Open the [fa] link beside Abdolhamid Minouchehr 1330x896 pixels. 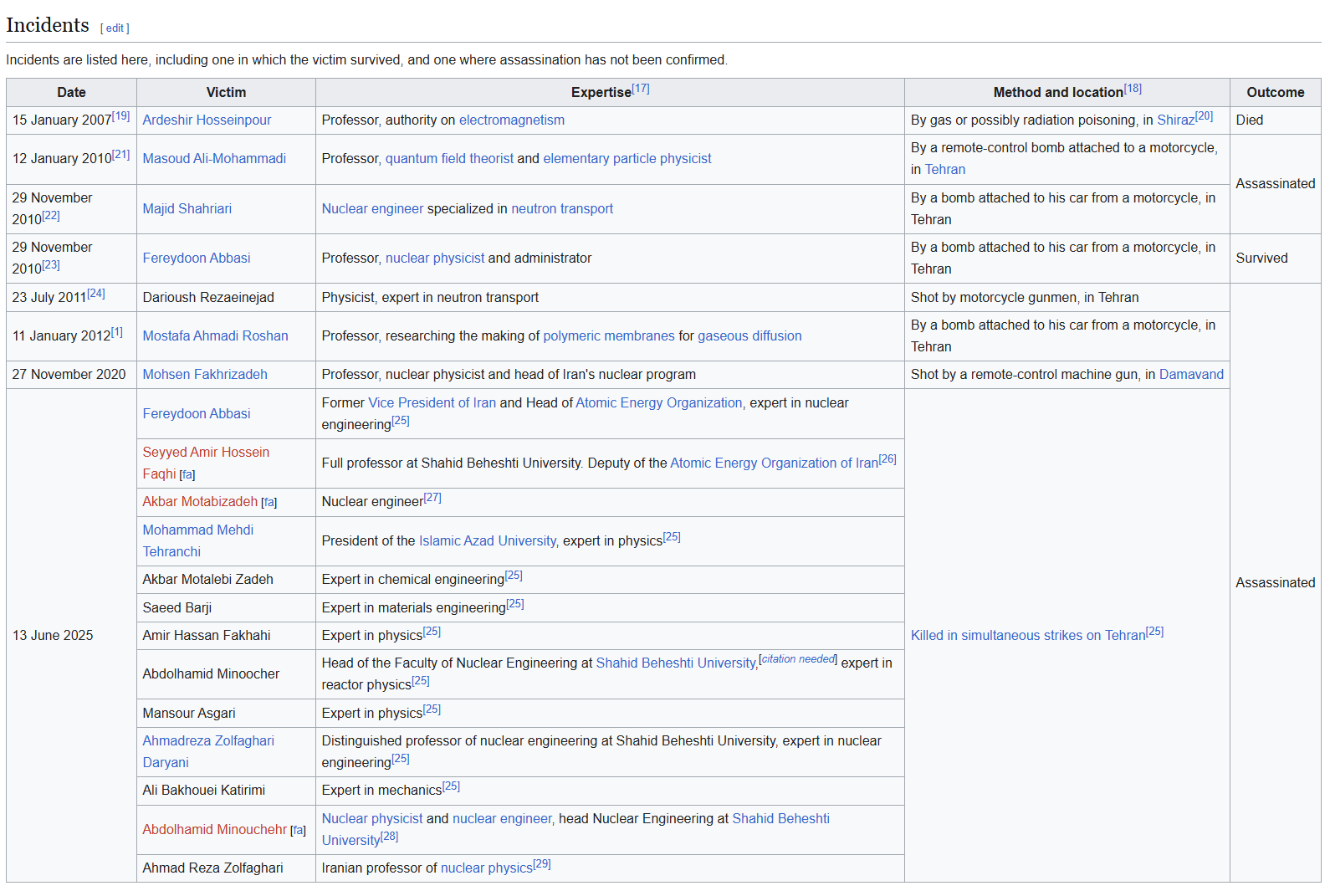point(298,831)
